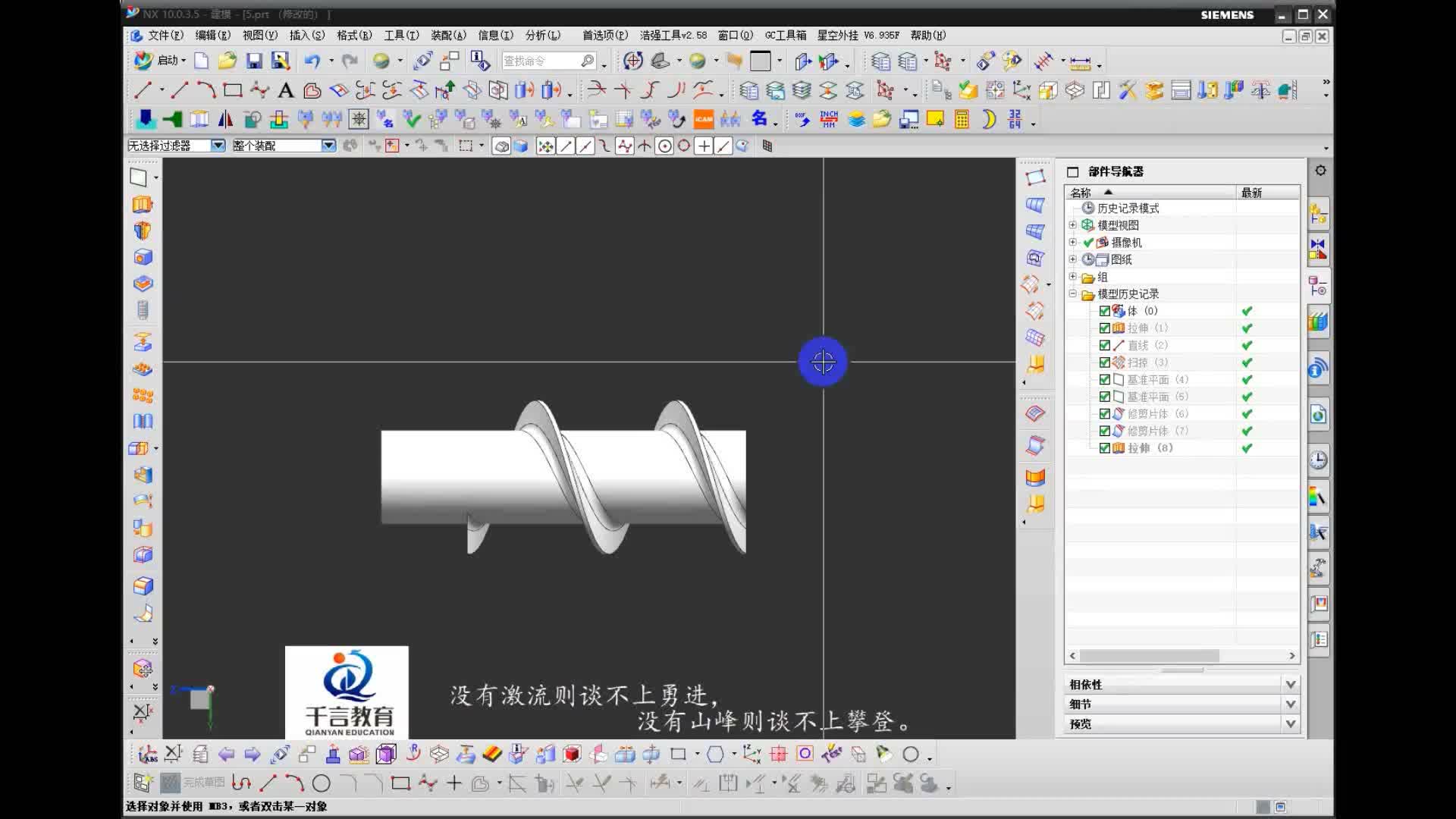The image size is (1456, 819).
Task: Uncheck the 拉伸 (1) feature checkbox
Action: [x=1105, y=328]
